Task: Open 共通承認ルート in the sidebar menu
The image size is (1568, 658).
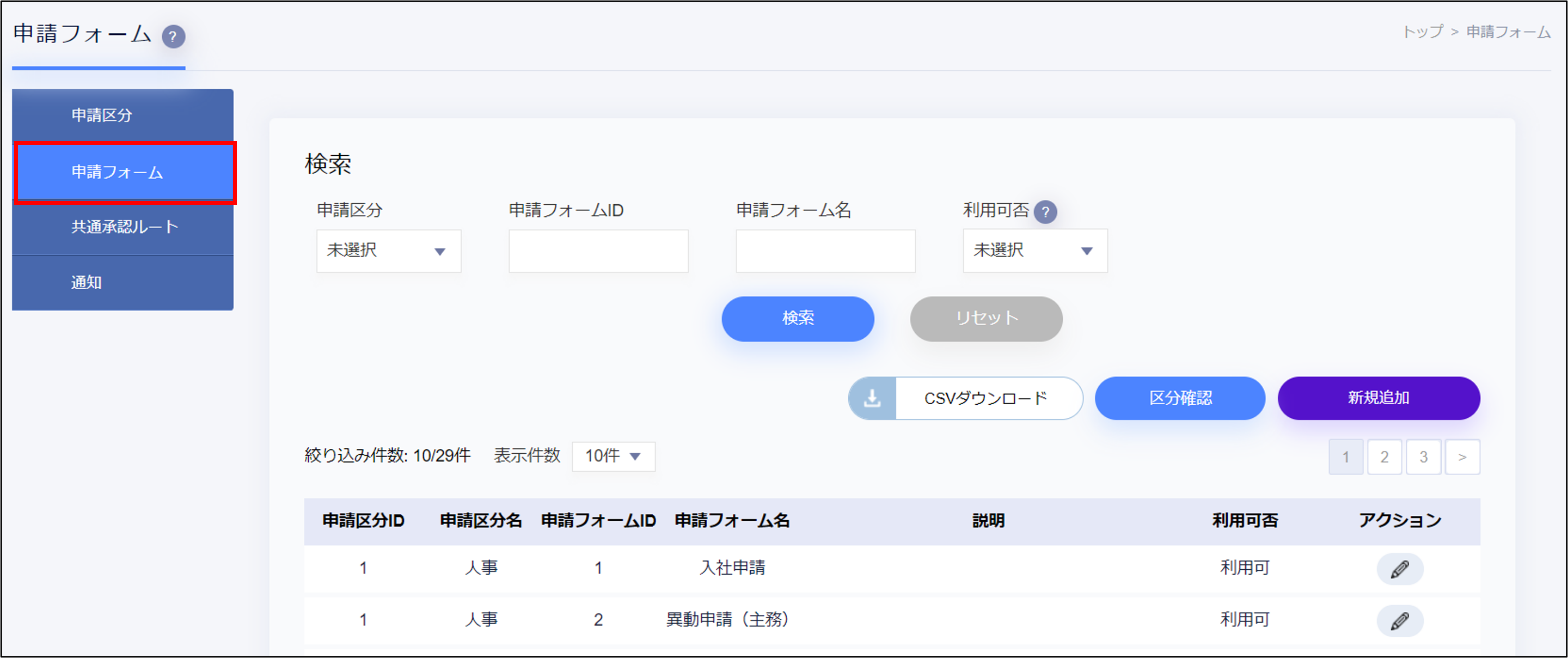Action: [x=124, y=227]
